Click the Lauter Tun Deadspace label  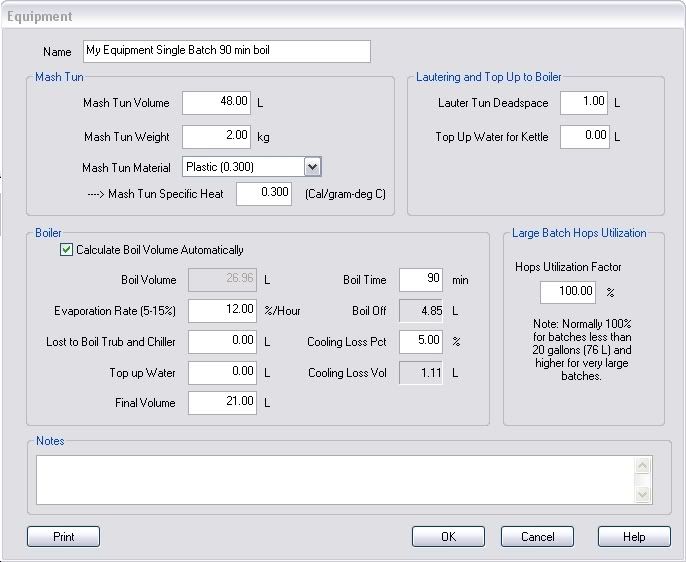click(x=493, y=103)
